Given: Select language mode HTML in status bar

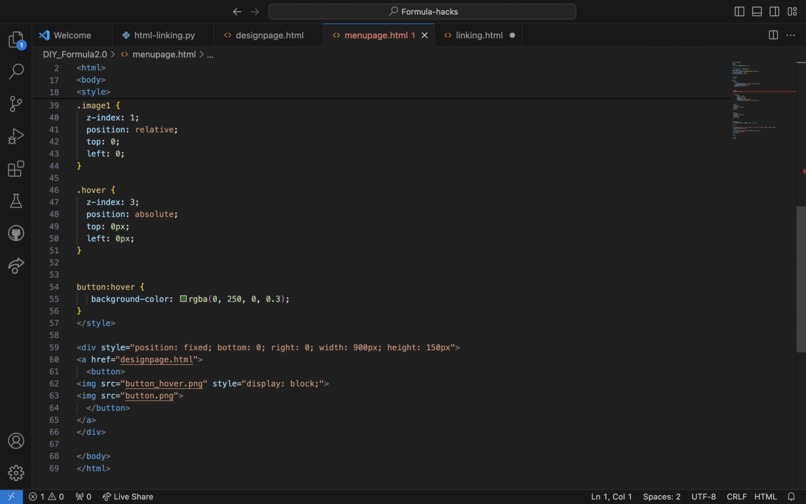Looking at the screenshot, I should [x=765, y=496].
